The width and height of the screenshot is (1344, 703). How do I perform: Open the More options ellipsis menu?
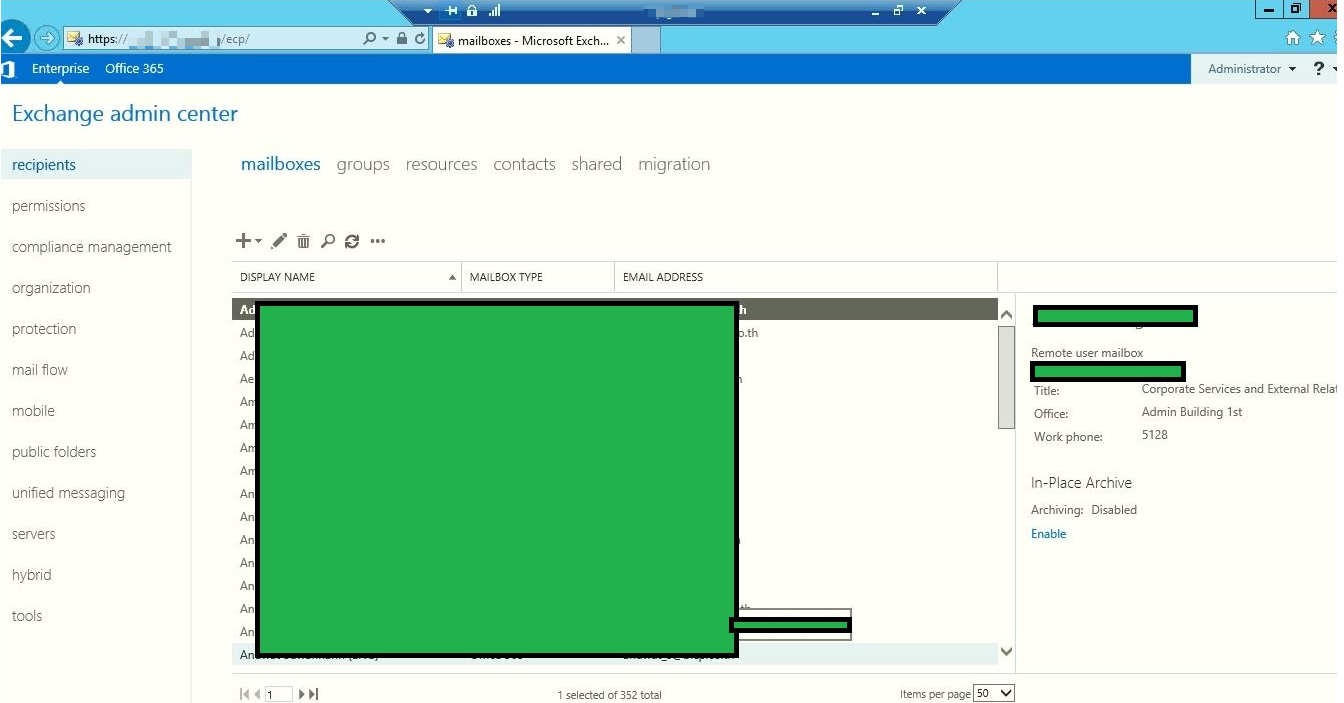click(377, 241)
